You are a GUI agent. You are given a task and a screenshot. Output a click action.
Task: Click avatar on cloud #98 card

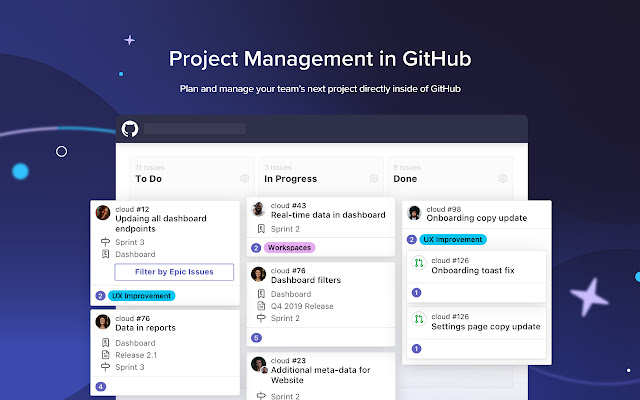tap(414, 213)
